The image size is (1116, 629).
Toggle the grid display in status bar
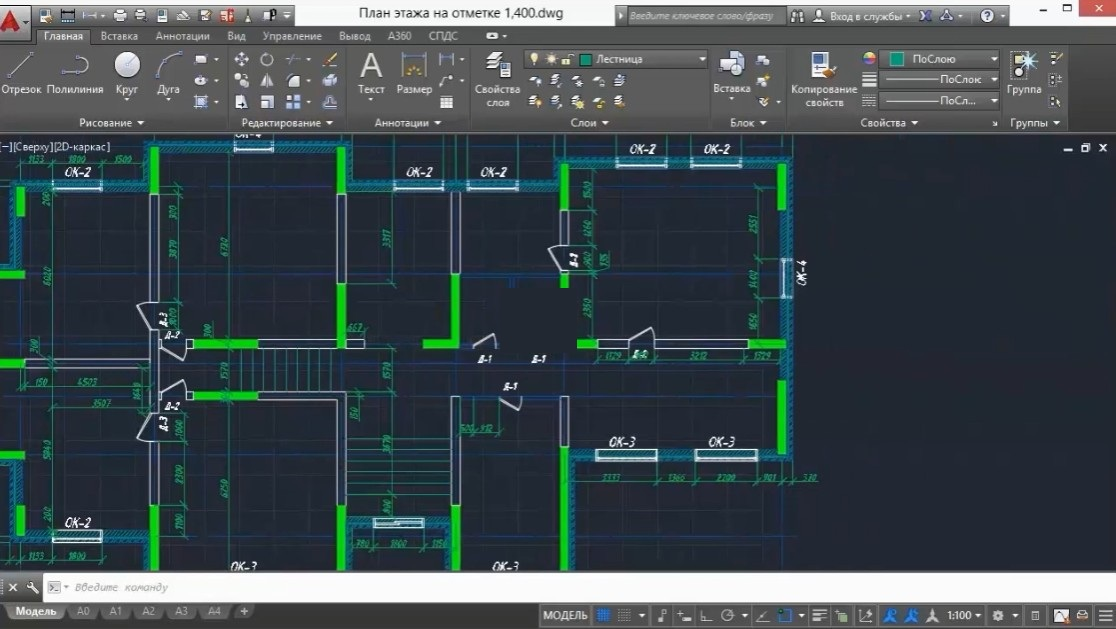(603, 615)
